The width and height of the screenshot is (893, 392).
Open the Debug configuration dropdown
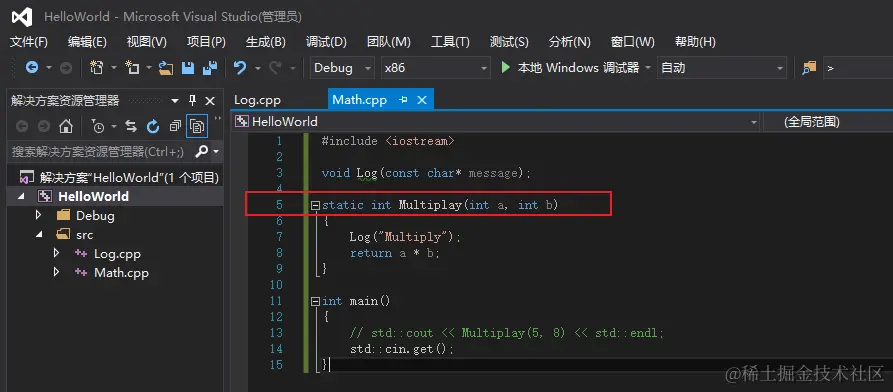342,68
